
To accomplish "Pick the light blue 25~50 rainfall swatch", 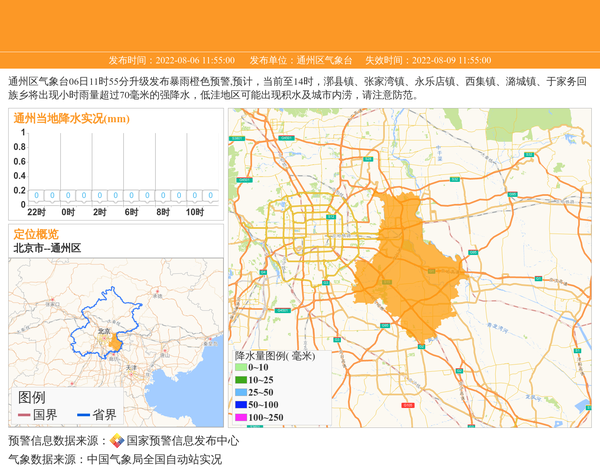I will pyautogui.click(x=240, y=393).
